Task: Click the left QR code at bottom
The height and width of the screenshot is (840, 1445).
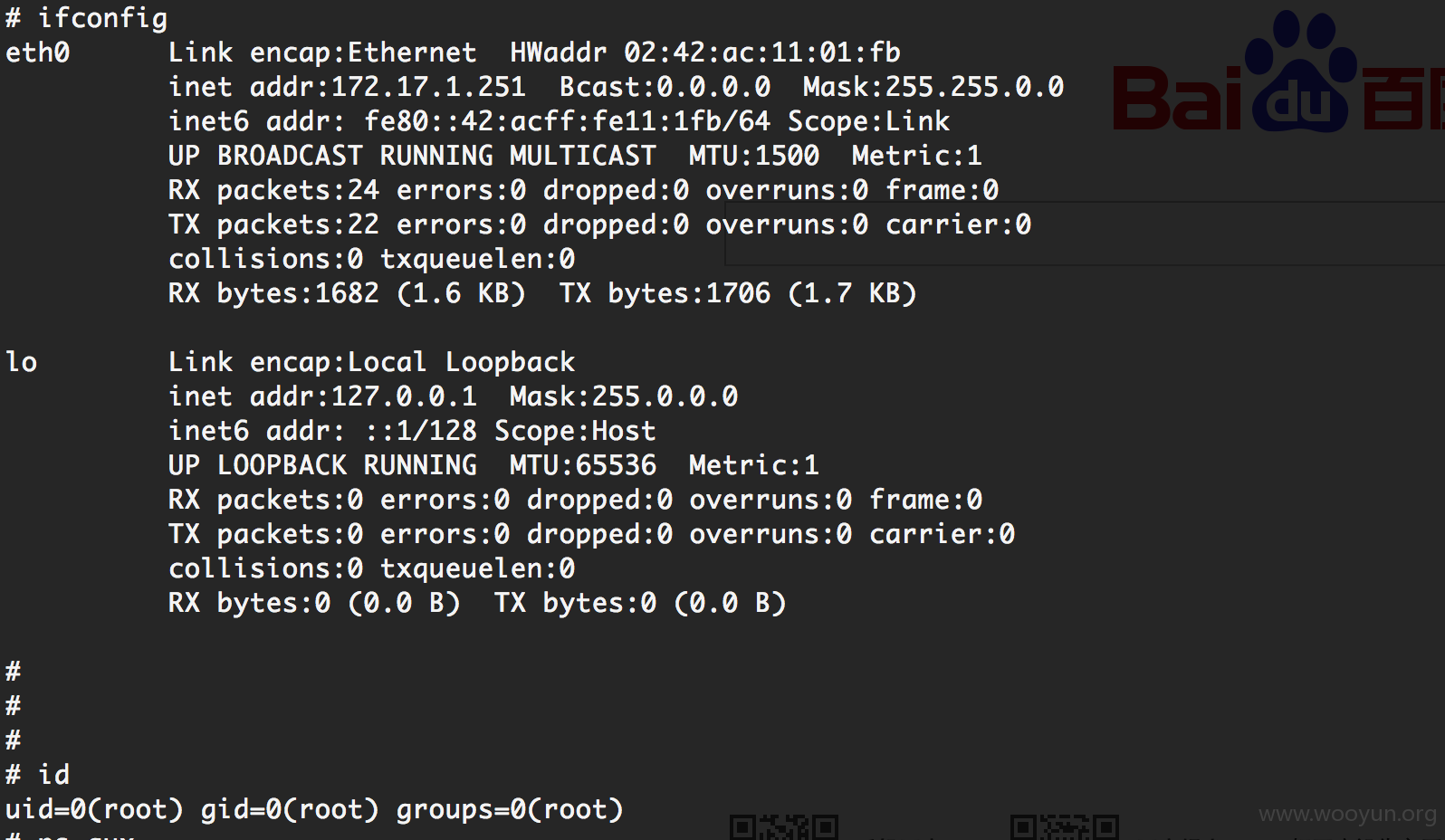Action: (x=784, y=826)
